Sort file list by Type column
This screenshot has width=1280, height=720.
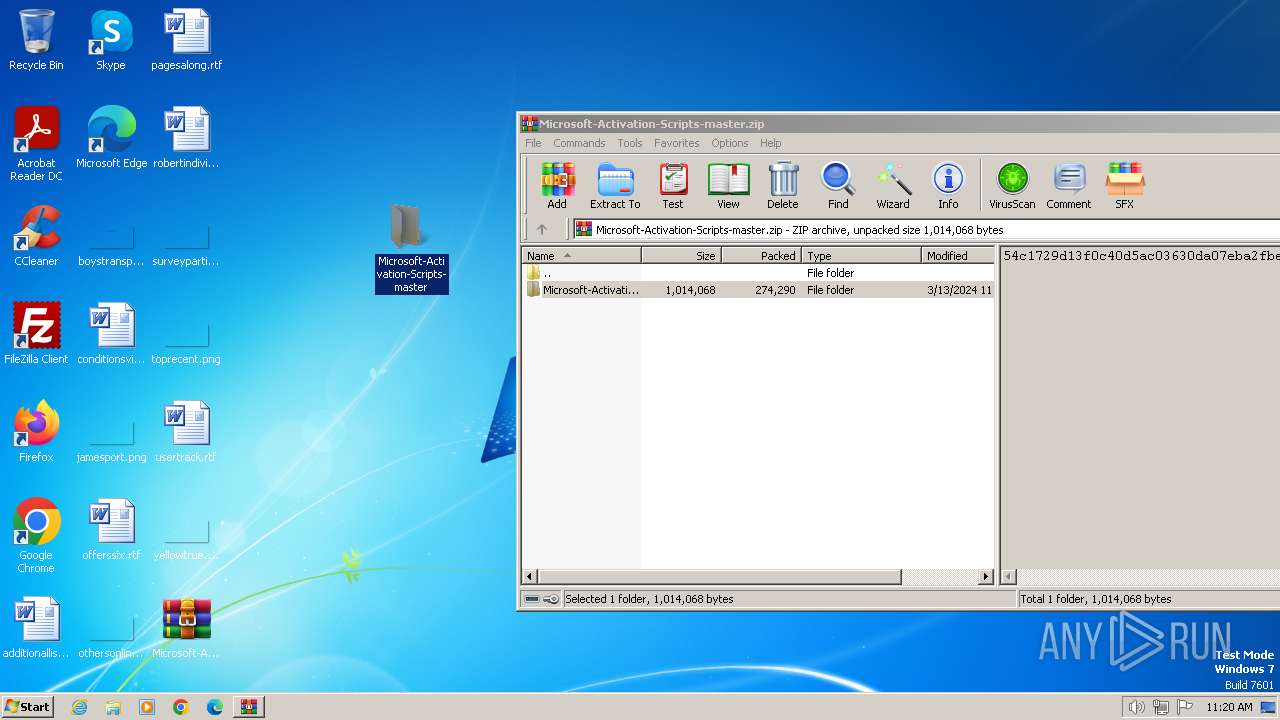pos(861,256)
